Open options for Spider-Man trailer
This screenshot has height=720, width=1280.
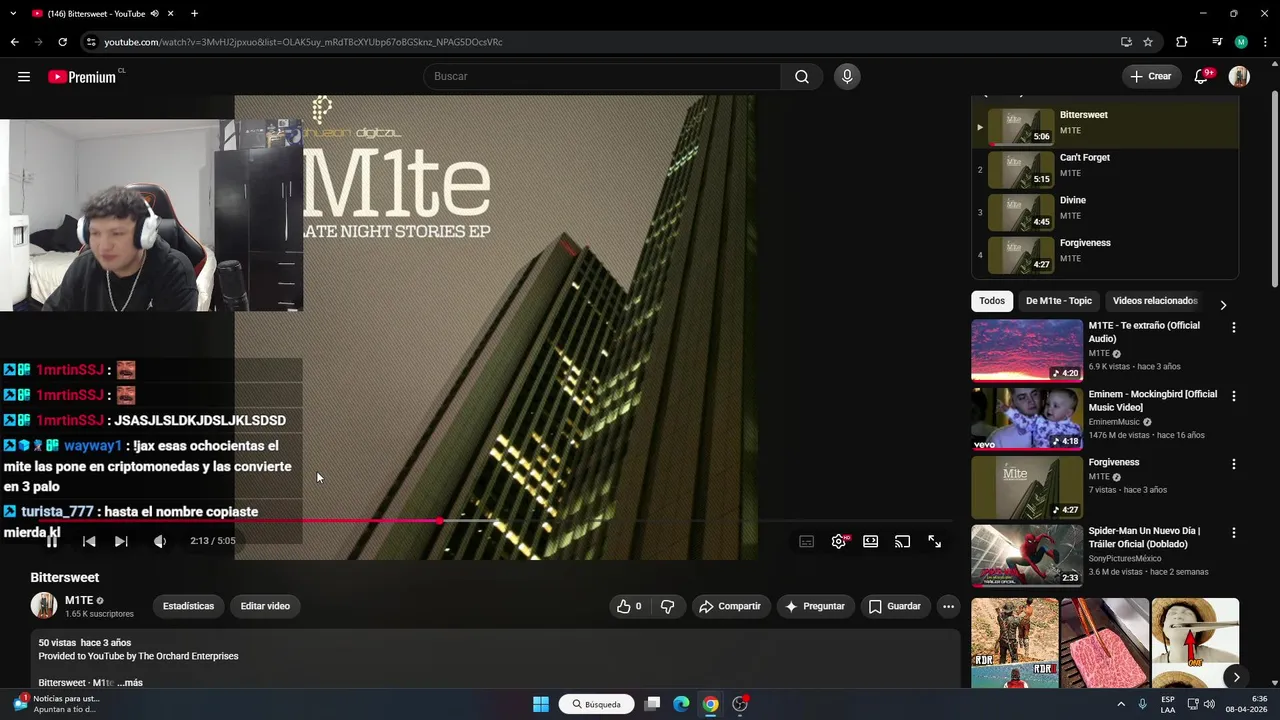(1233, 533)
